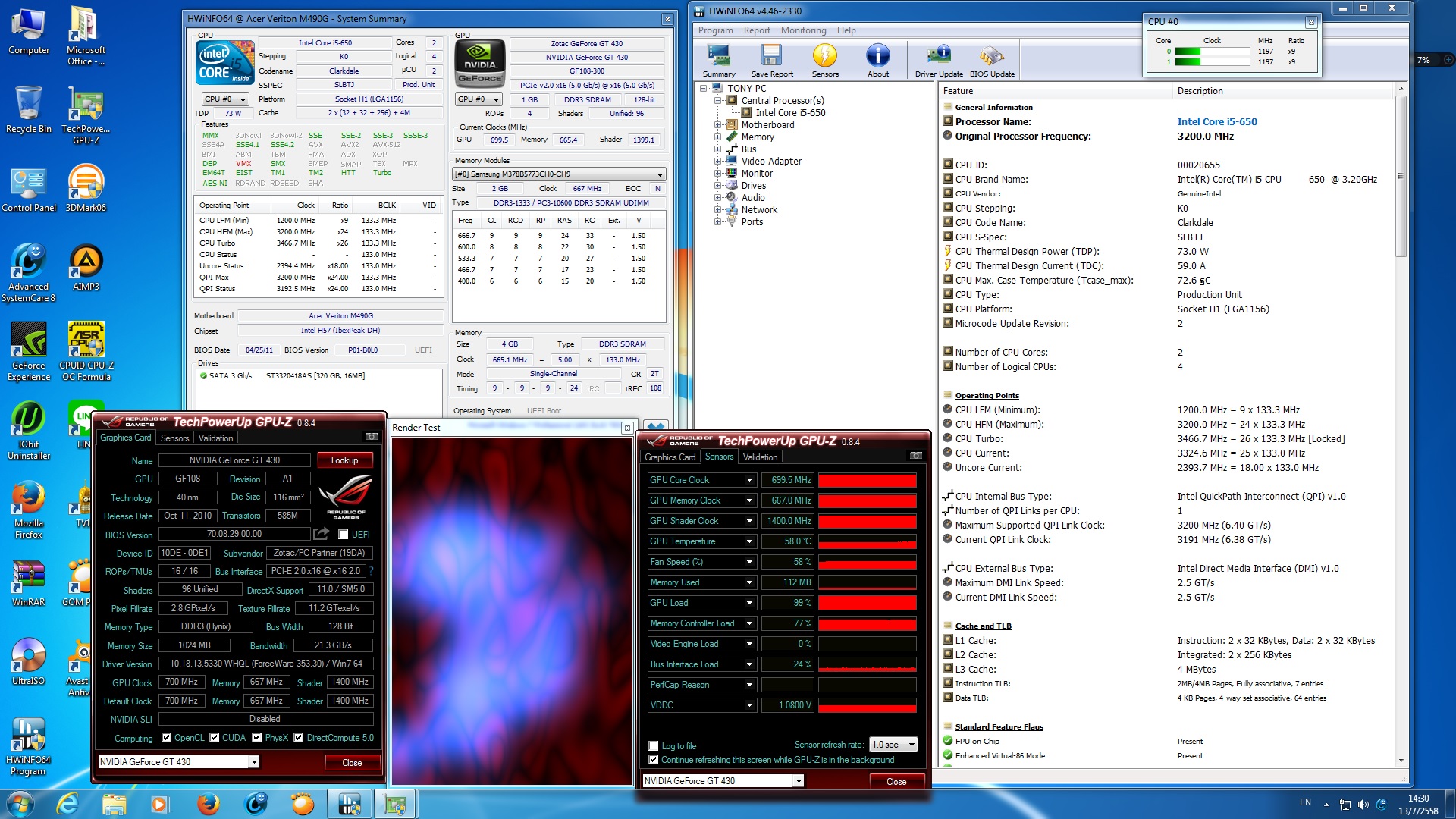This screenshot has width=1456, height=819.
Task: Enable the Log to file checkbox
Action: [x=654, y=746]
